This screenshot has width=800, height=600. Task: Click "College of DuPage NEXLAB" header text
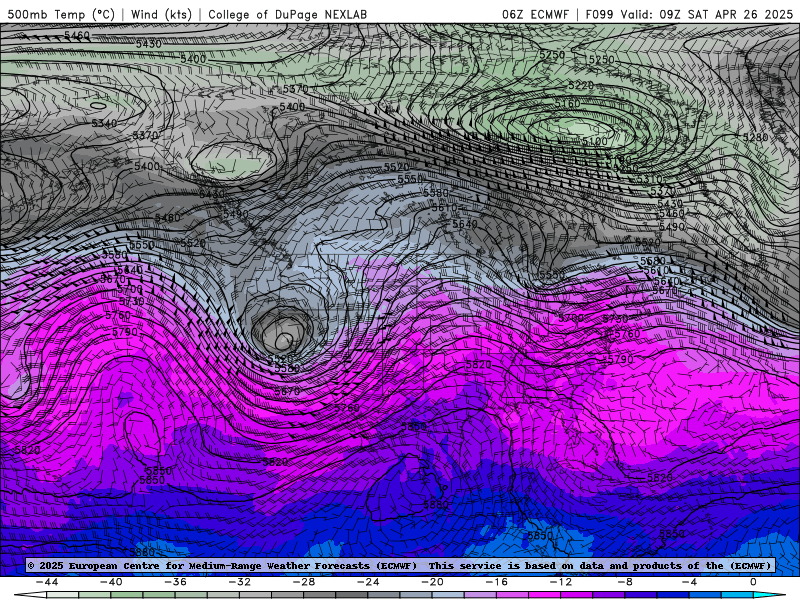pos(287,14)
